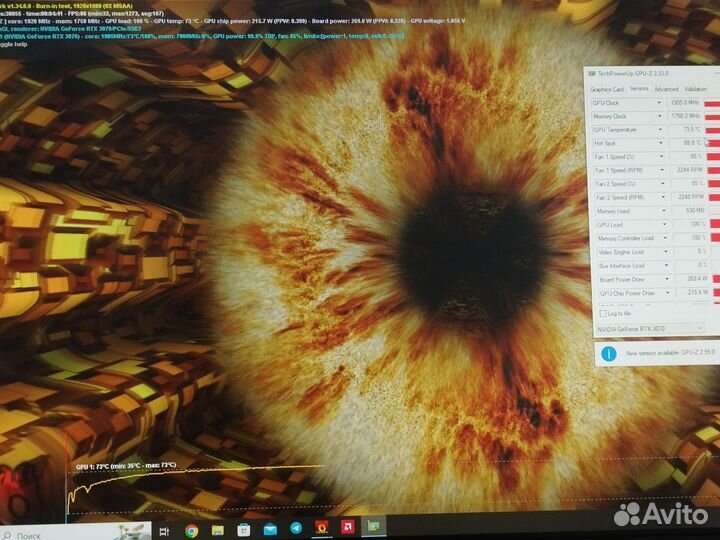
Task: Open the Memory Used sensor dropdown
Action: click(664, 211)
